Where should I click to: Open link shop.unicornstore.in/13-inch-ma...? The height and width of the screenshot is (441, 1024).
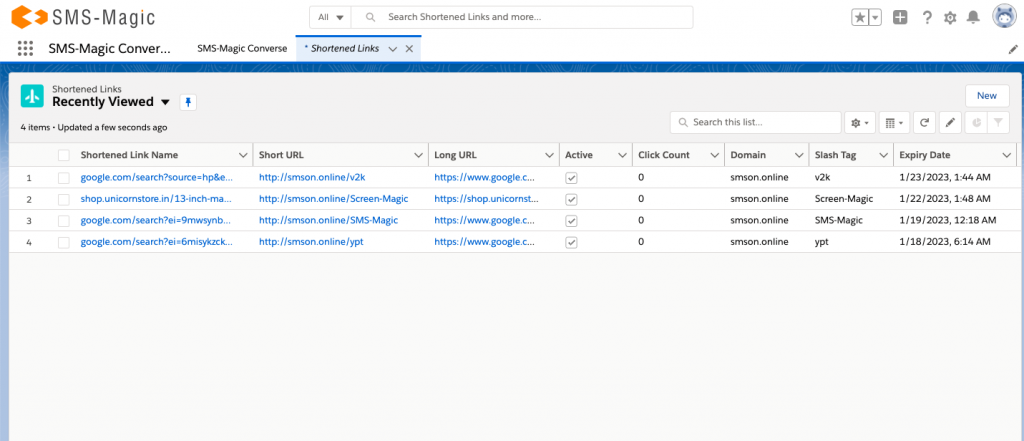click(x=157, y=199)
